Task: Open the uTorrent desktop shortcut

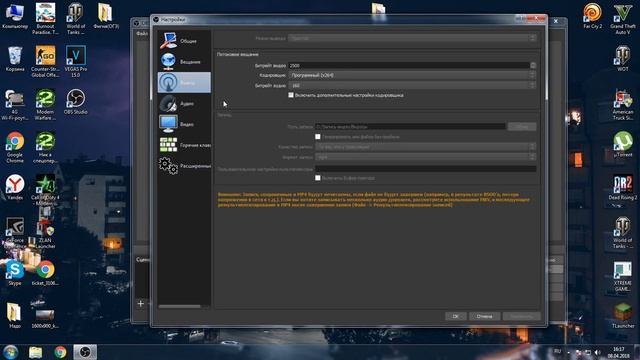Action: (x=623, y=144)
